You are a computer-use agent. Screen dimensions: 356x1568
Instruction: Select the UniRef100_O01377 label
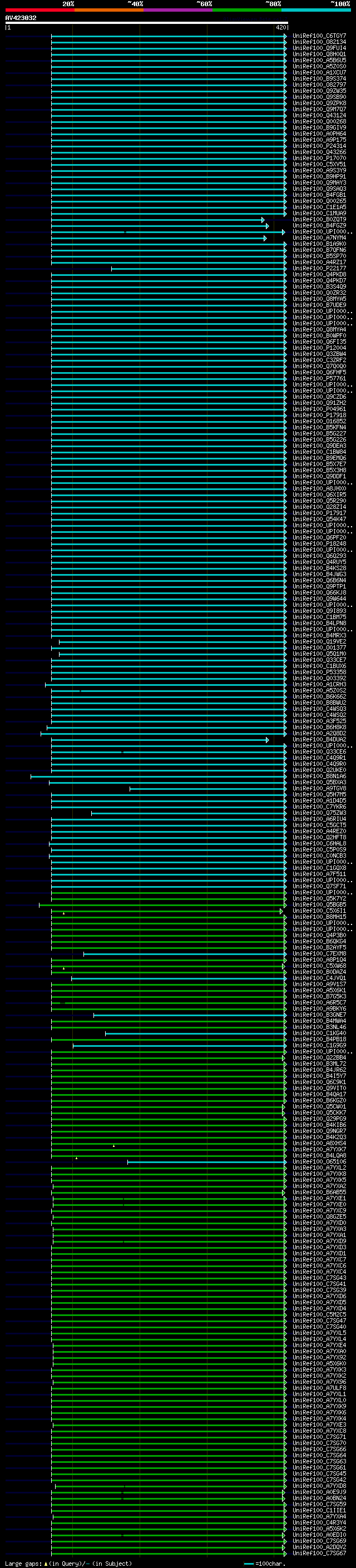pyautogui.click(x=319, y=647)
